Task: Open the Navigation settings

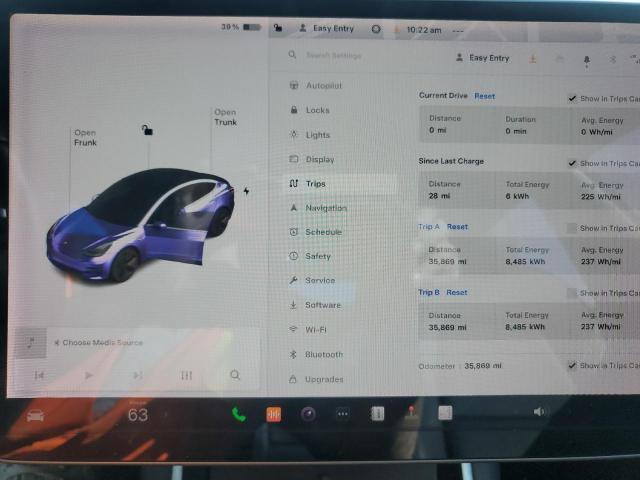Action: pos(318,208)
